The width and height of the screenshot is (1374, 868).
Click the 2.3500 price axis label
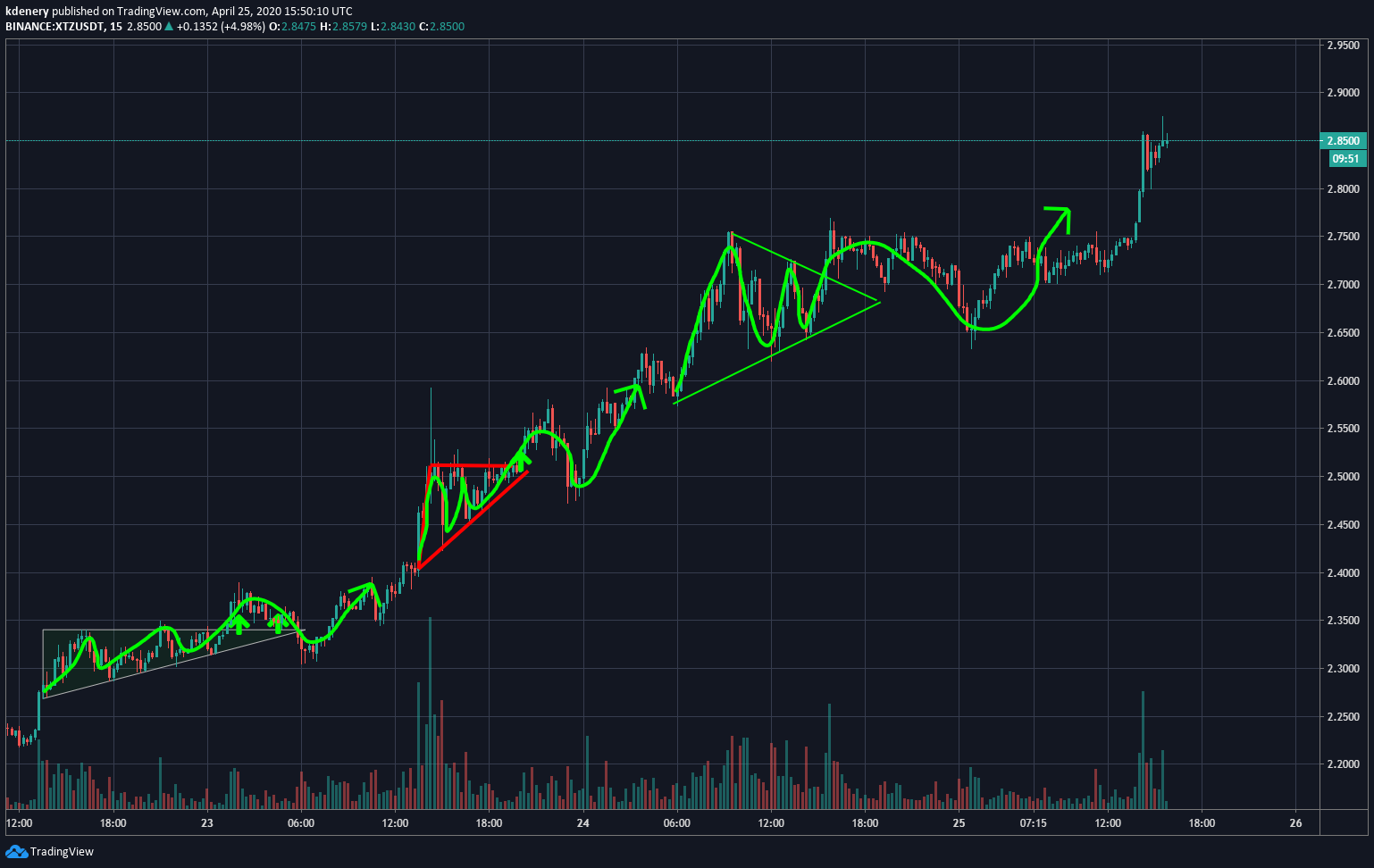pos(1343,621)
